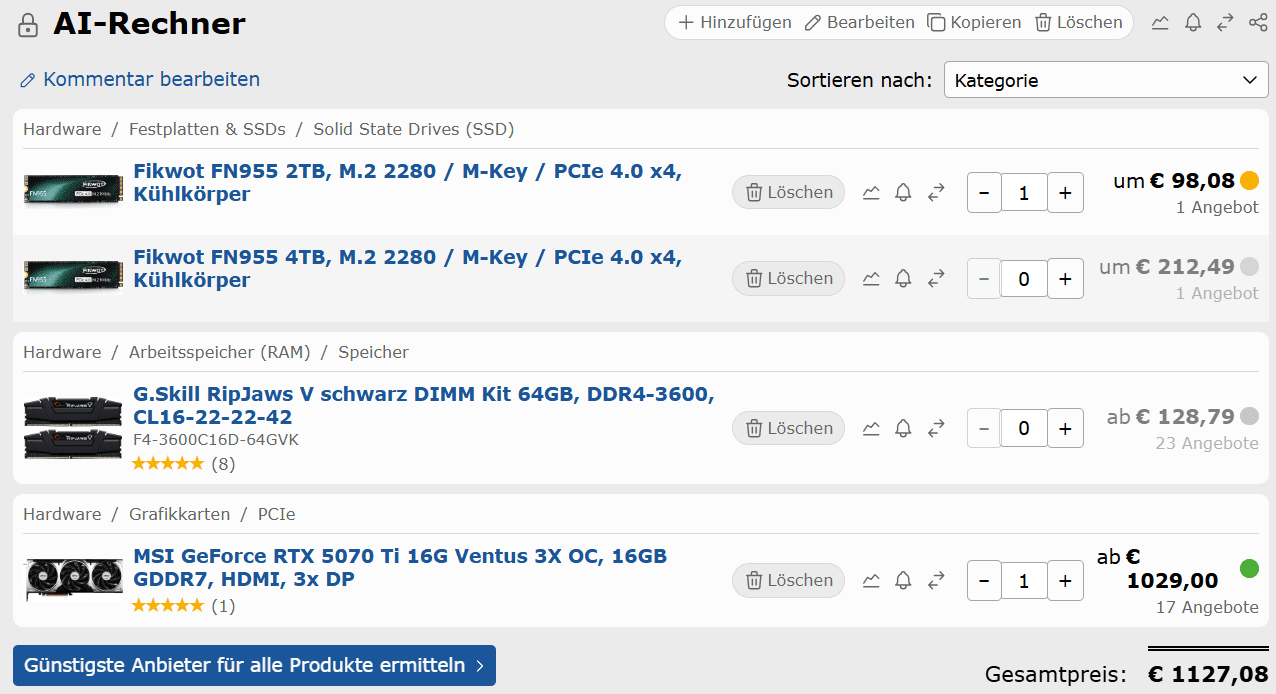Click the lock icon beside AI-Rechner
1276x694 pixels.
[x=28, y=25]
